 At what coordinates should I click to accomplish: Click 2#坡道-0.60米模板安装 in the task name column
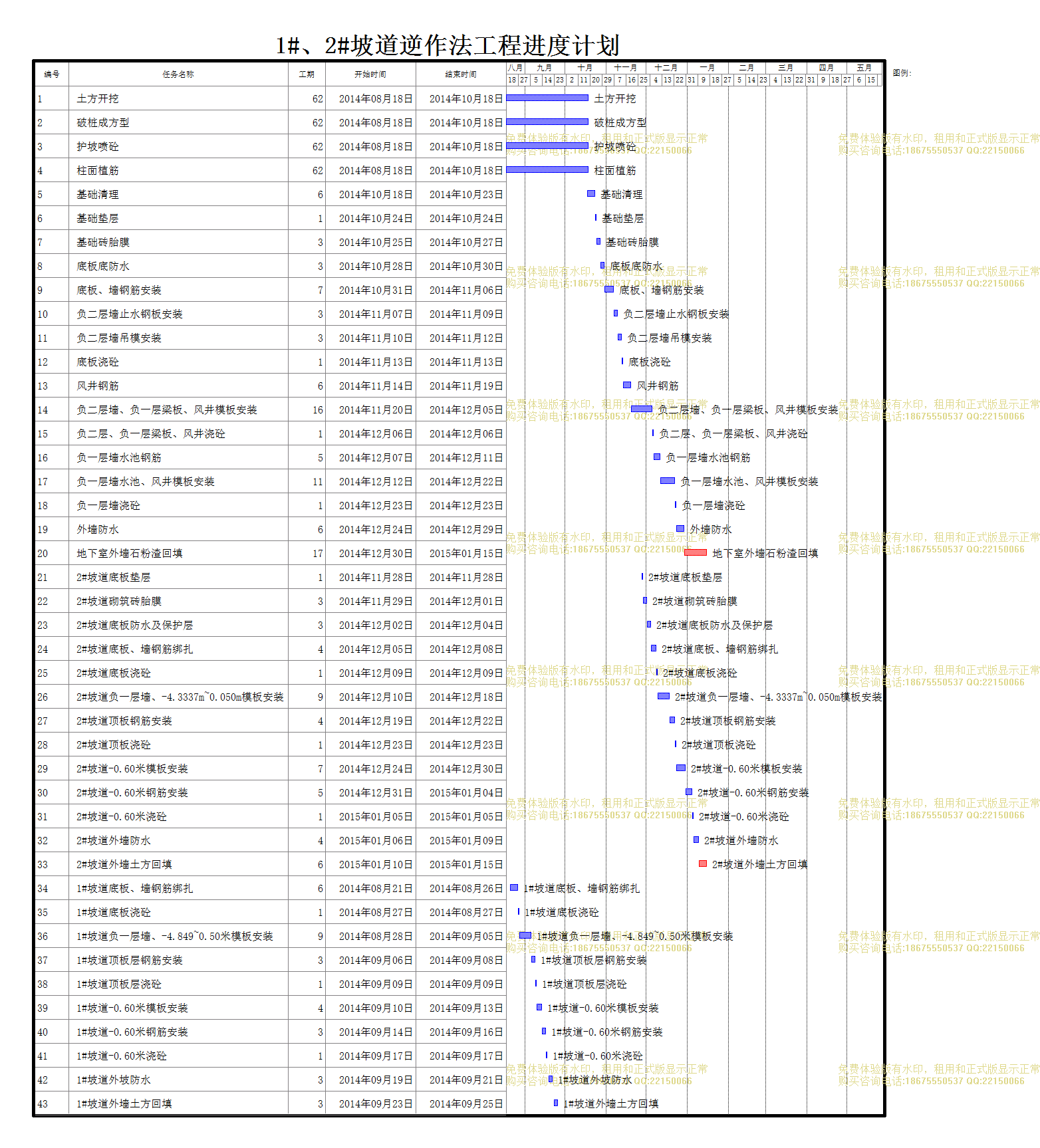(132, 768)
